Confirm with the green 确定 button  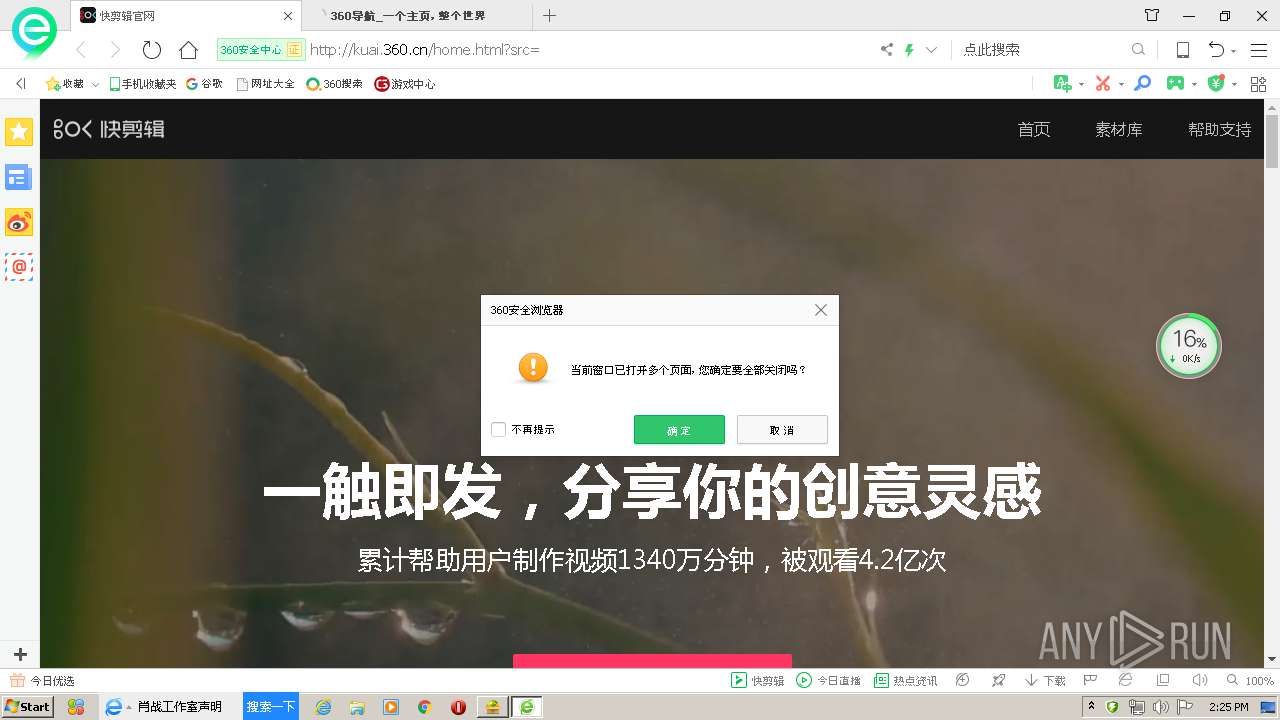coord(679,429)
